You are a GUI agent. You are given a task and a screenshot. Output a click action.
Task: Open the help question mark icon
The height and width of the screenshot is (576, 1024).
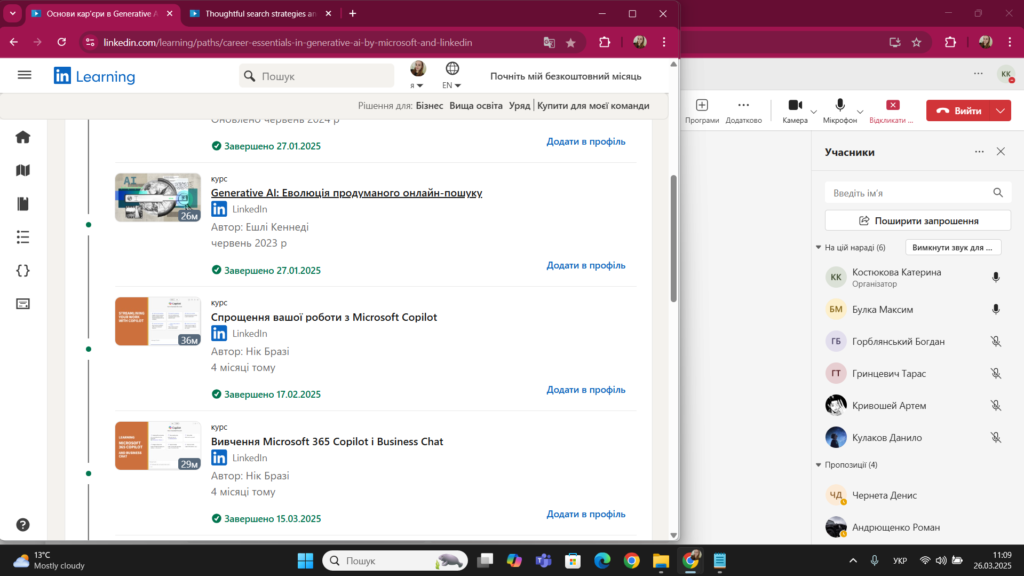pos(23,525)
